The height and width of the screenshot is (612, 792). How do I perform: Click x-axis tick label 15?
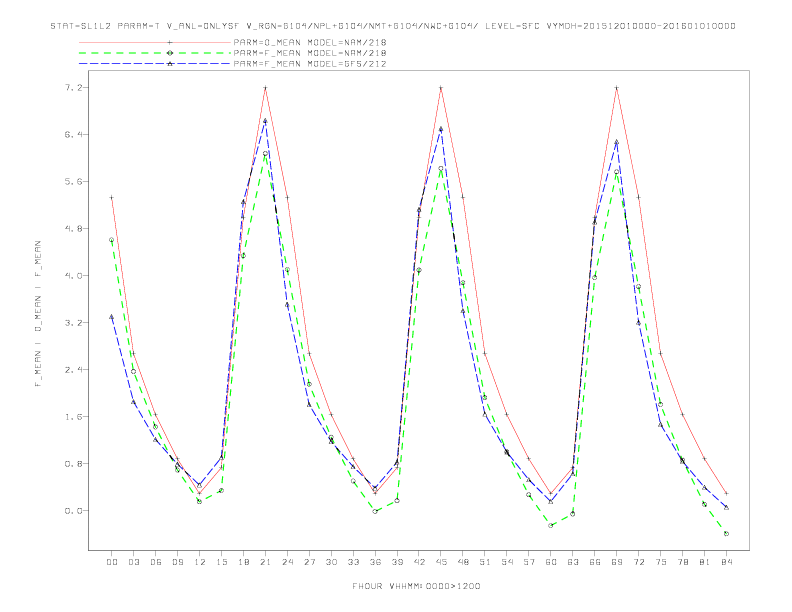[221, 562]
